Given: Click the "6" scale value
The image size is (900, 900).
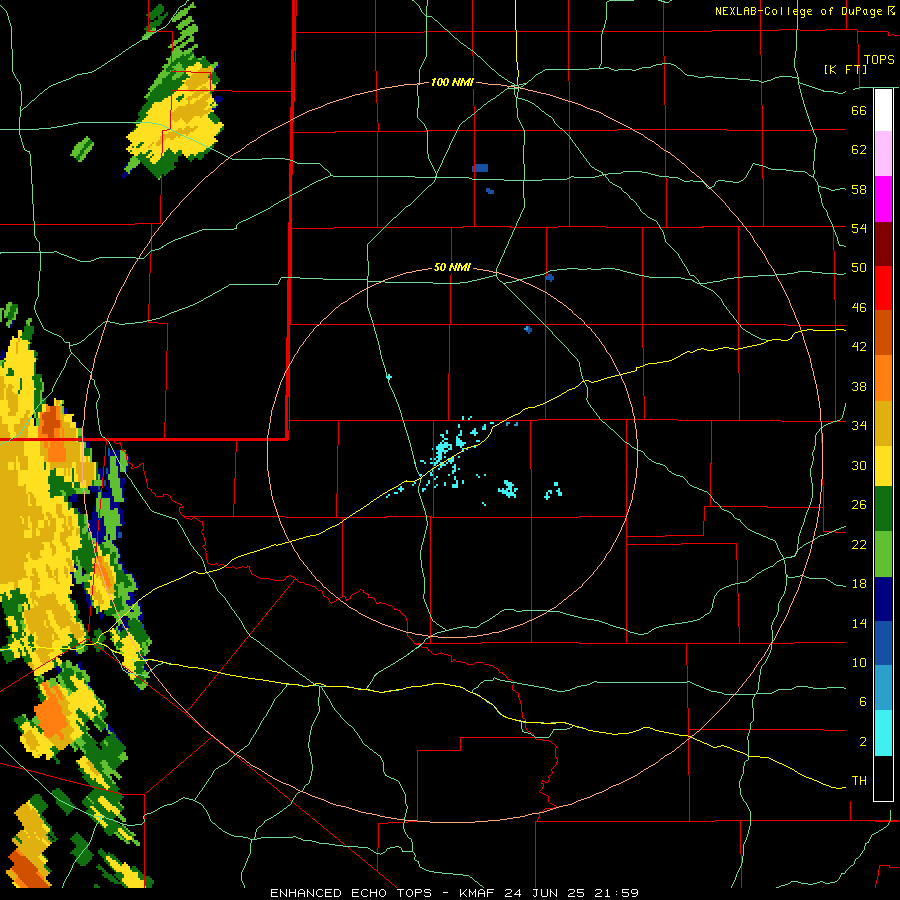Looking at the screenshot, I should [x=862, y=702].
